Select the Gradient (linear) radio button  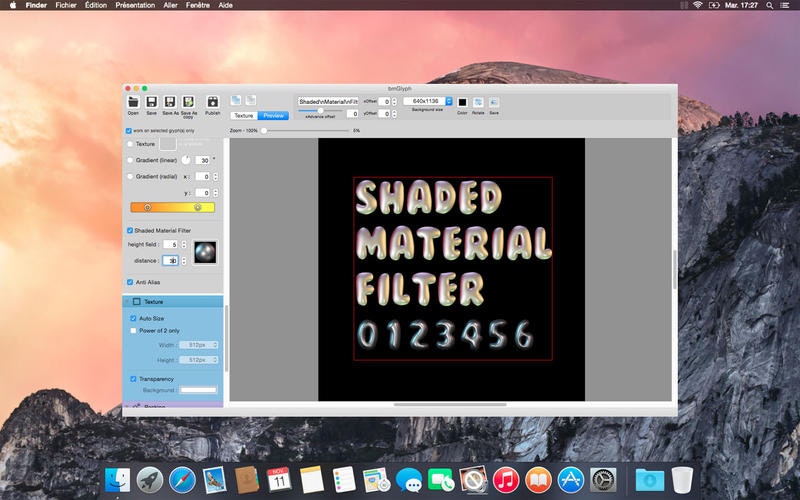coord(130,160)
